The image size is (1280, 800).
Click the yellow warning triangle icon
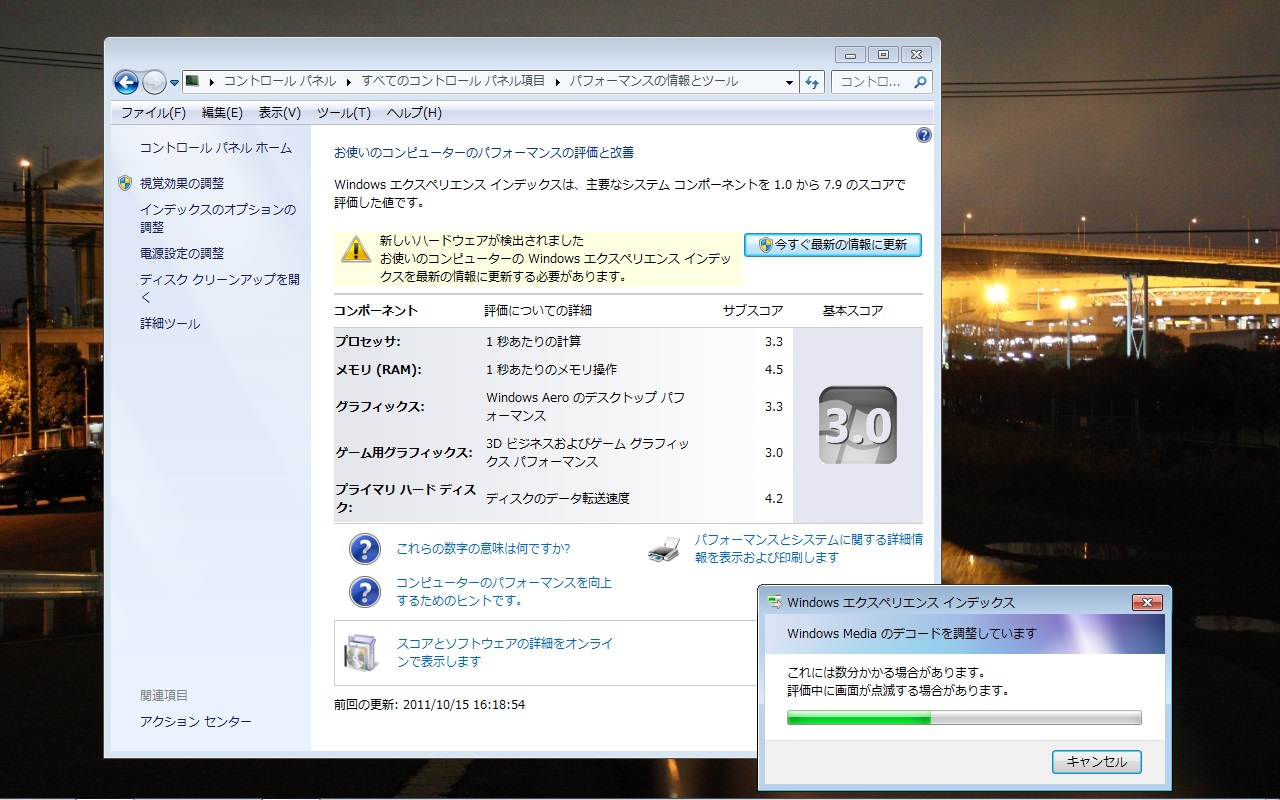click(356, 249)
